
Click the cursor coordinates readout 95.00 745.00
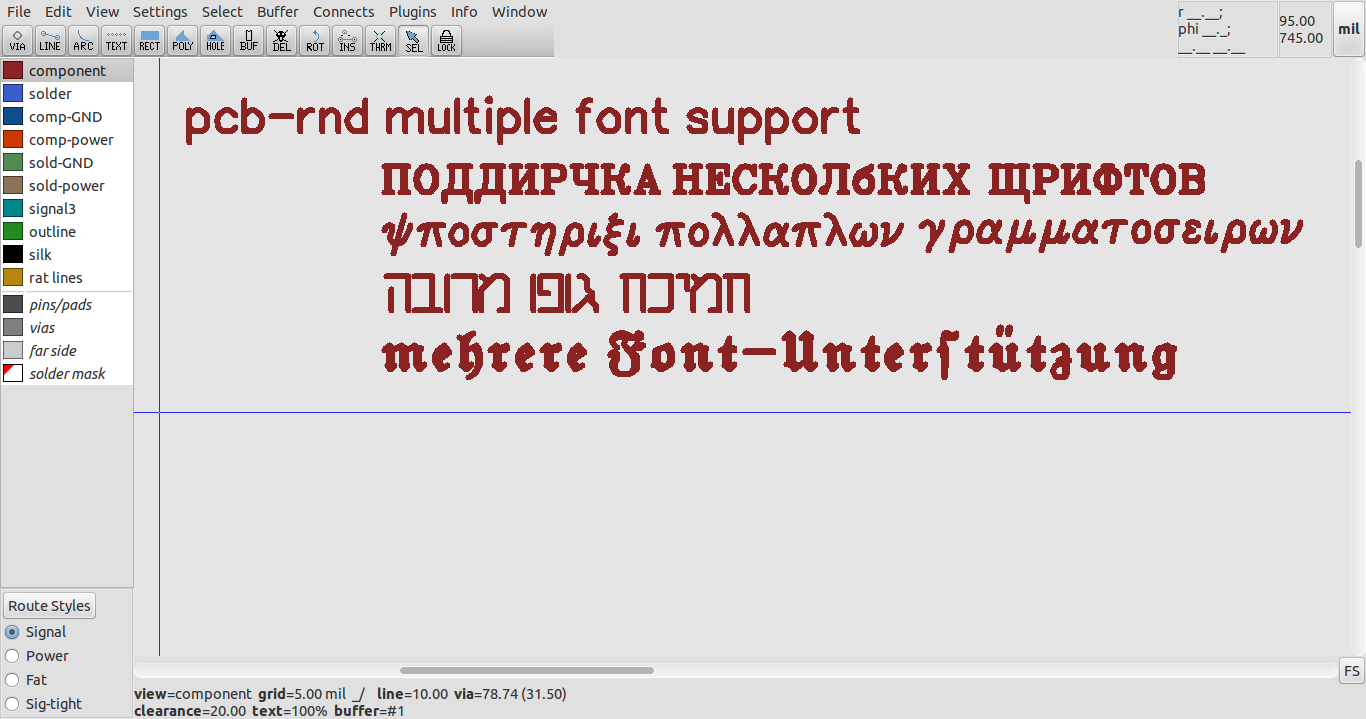point(1304,29)
